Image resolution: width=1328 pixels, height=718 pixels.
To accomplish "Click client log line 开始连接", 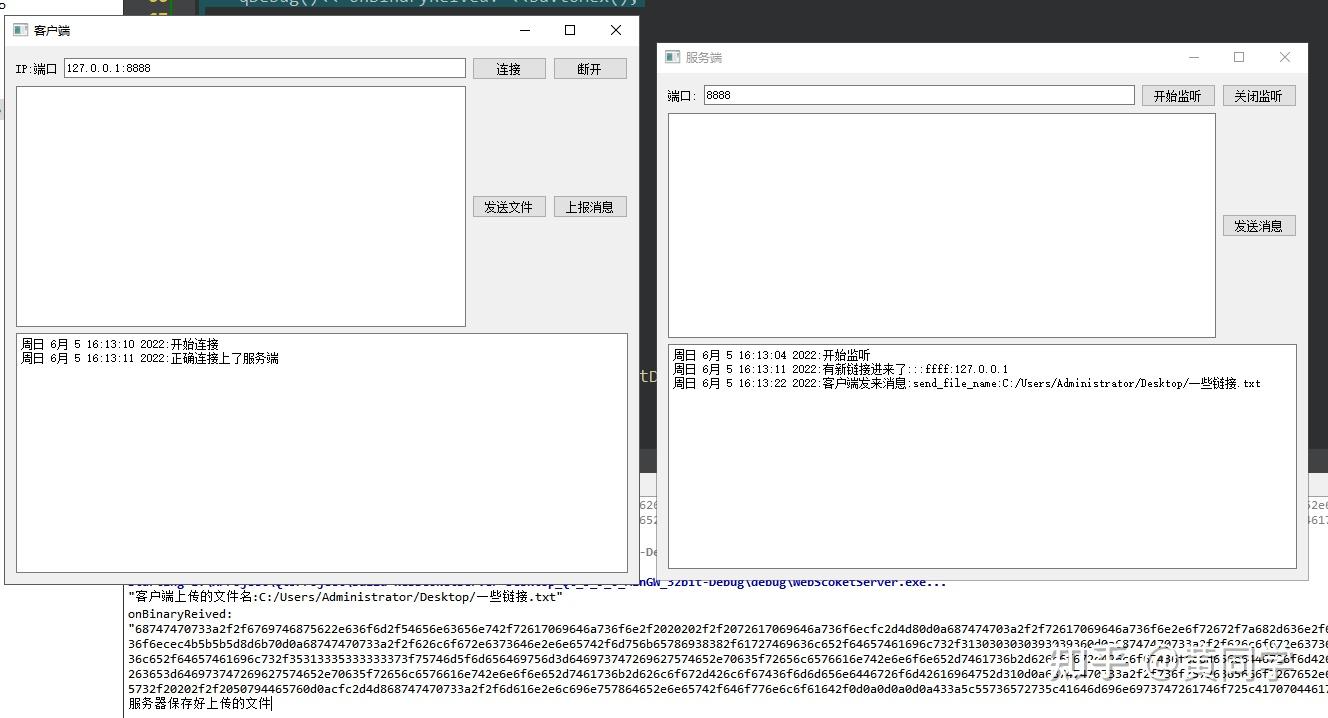I will click(x=120, y=344).
